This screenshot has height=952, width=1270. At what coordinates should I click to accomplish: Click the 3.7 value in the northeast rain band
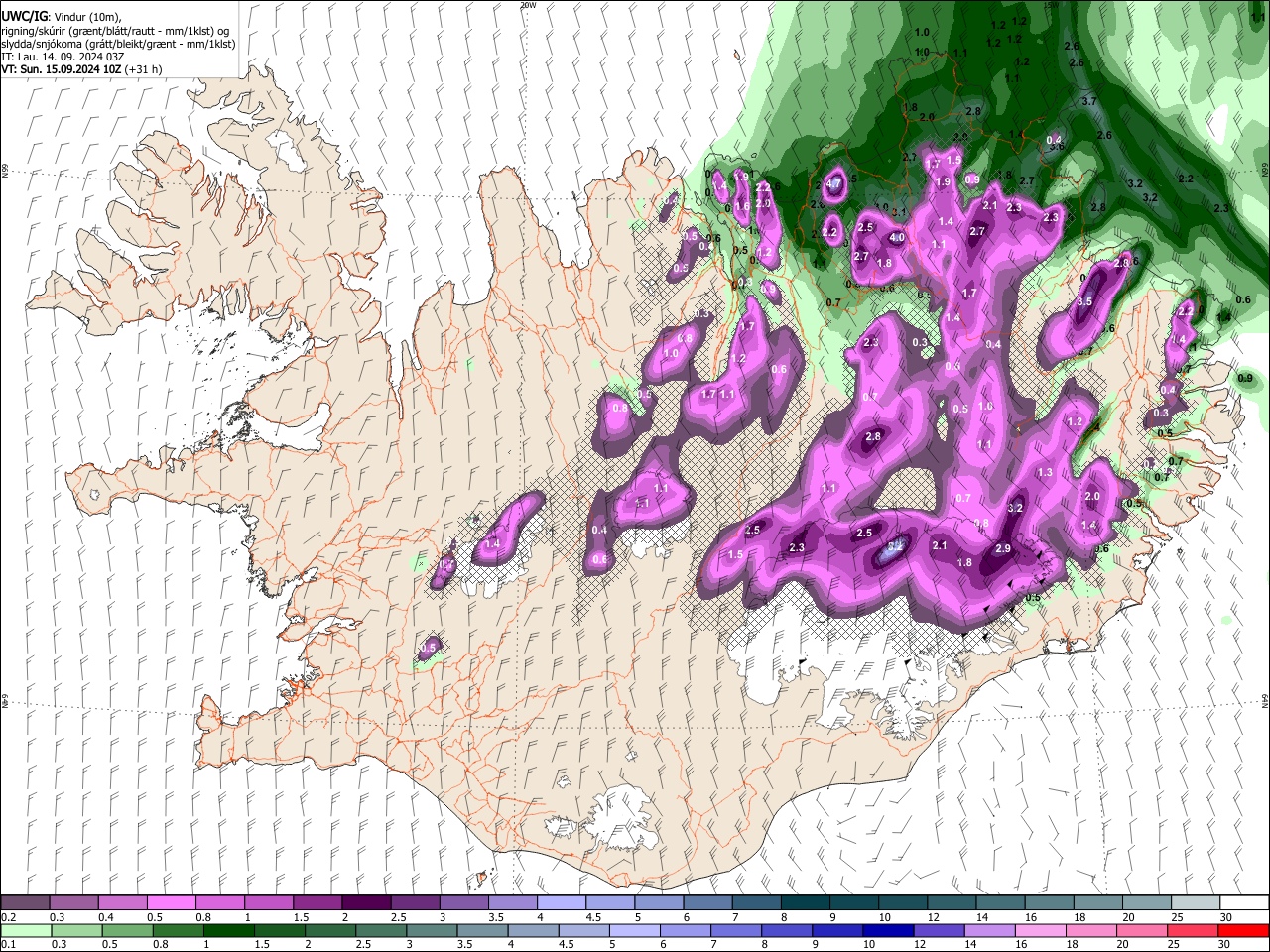[1088, 101]
